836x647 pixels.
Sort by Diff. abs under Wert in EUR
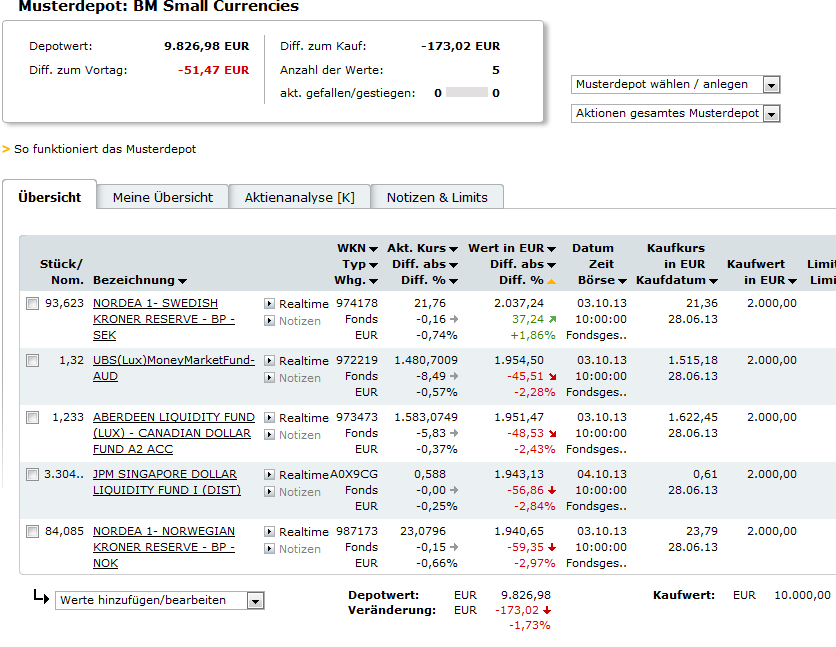tap(551, 265)
